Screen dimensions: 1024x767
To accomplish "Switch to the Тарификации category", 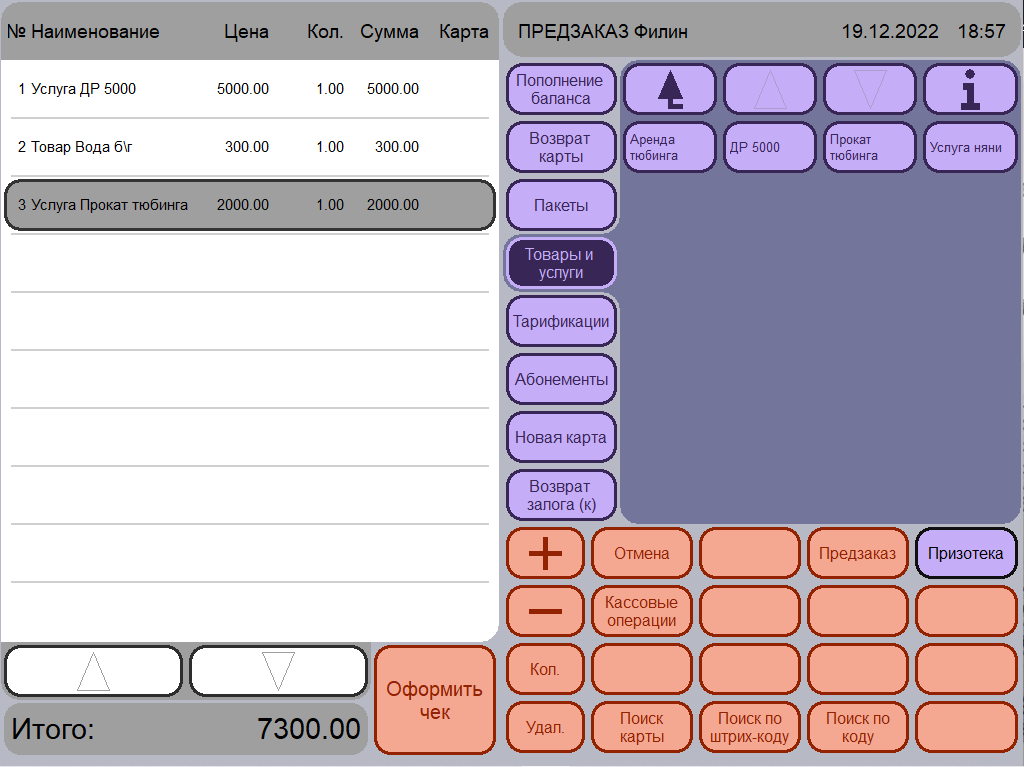I will pos(561,321).
